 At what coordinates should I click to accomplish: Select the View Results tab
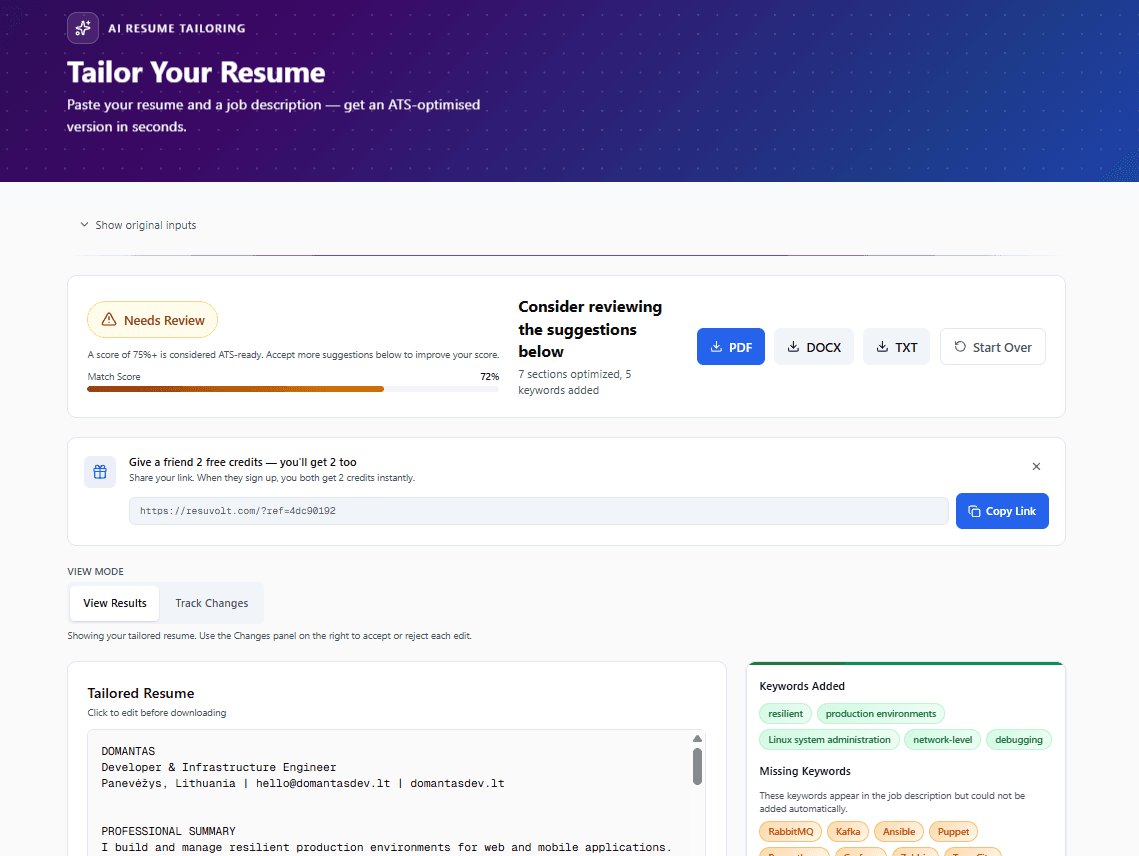click(x=113, y=603)
